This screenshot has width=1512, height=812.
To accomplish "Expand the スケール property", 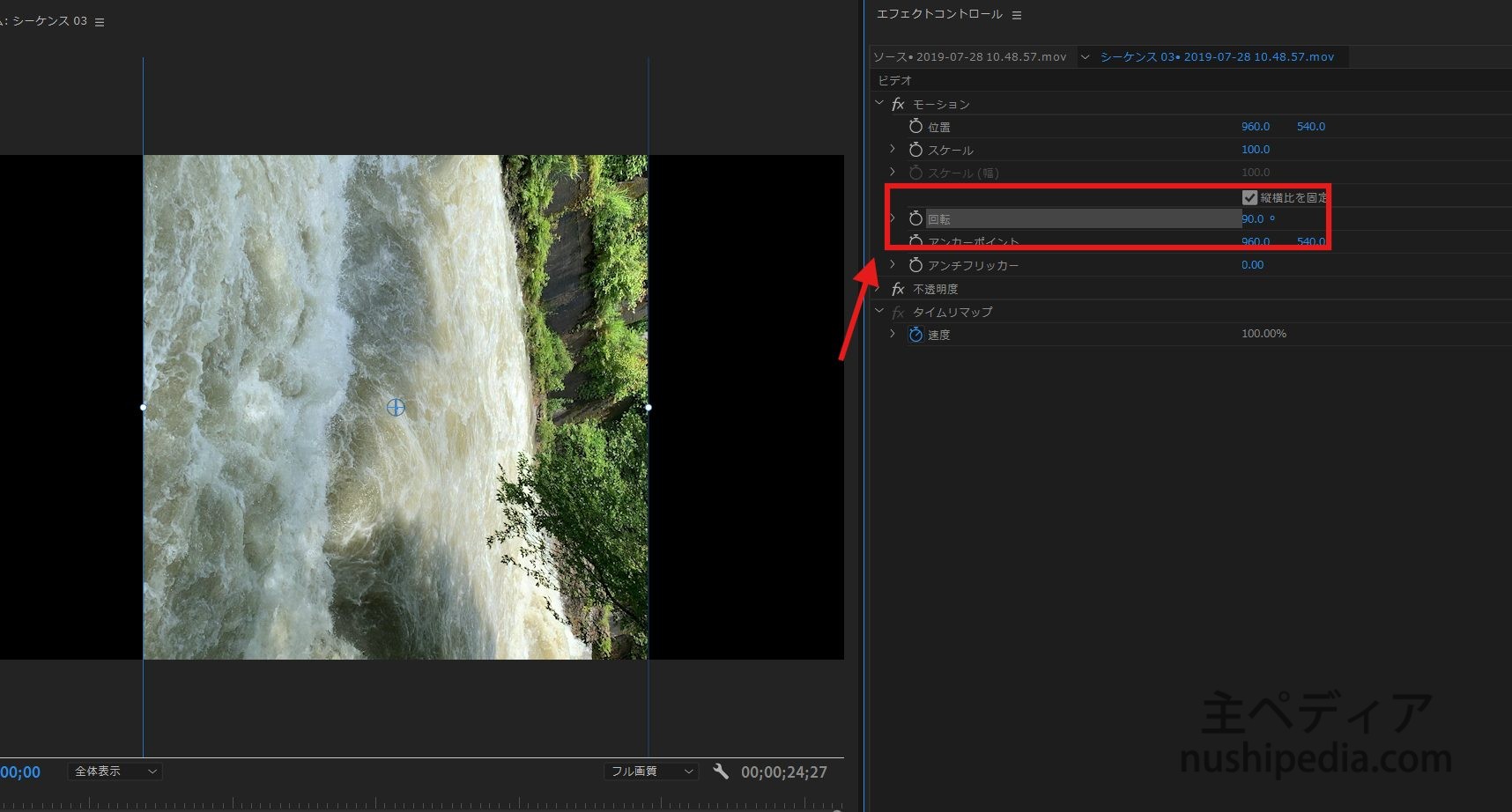I will point(893,149).
